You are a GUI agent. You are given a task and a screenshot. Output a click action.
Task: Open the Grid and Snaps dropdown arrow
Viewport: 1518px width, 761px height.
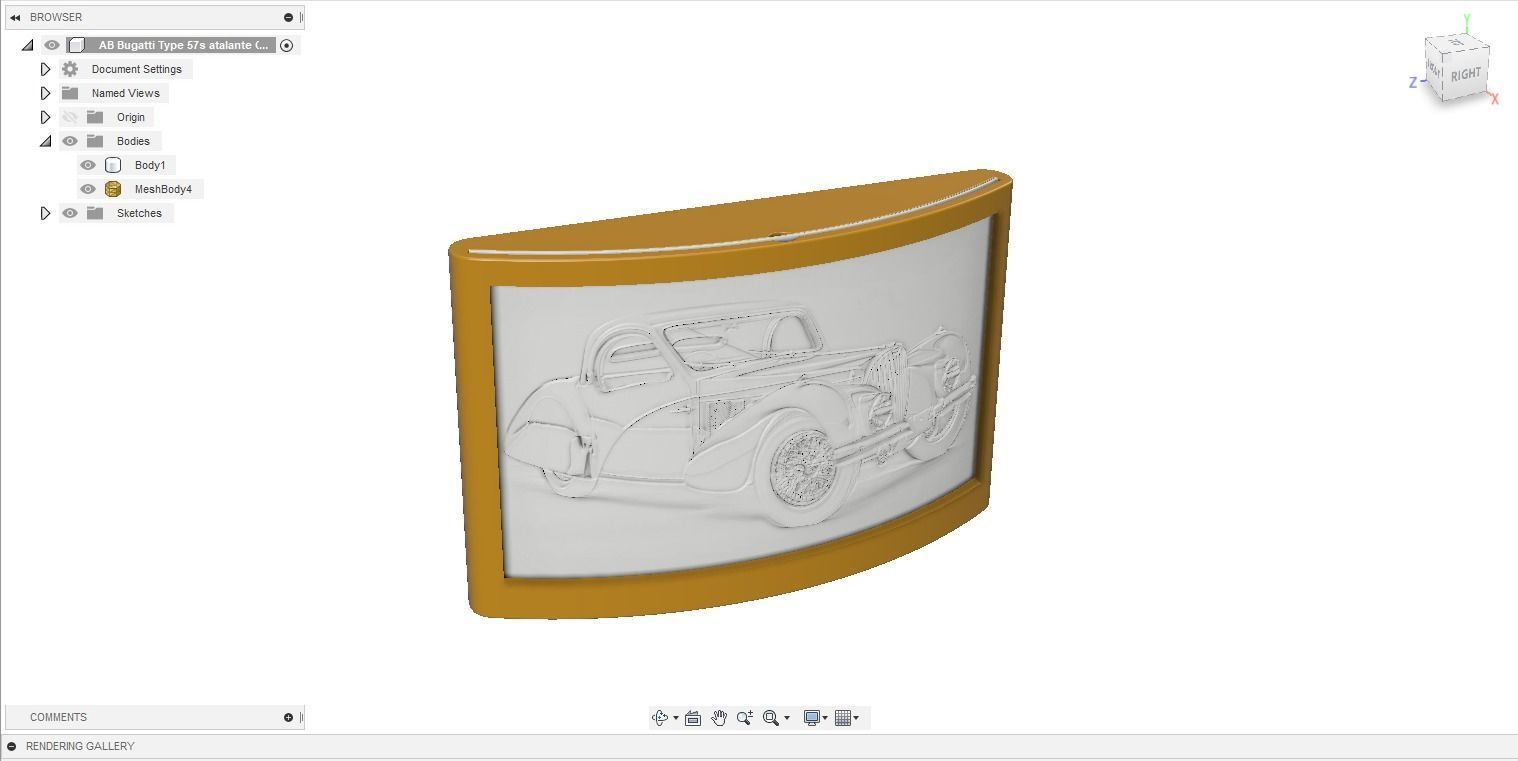[x=856, y=718]
